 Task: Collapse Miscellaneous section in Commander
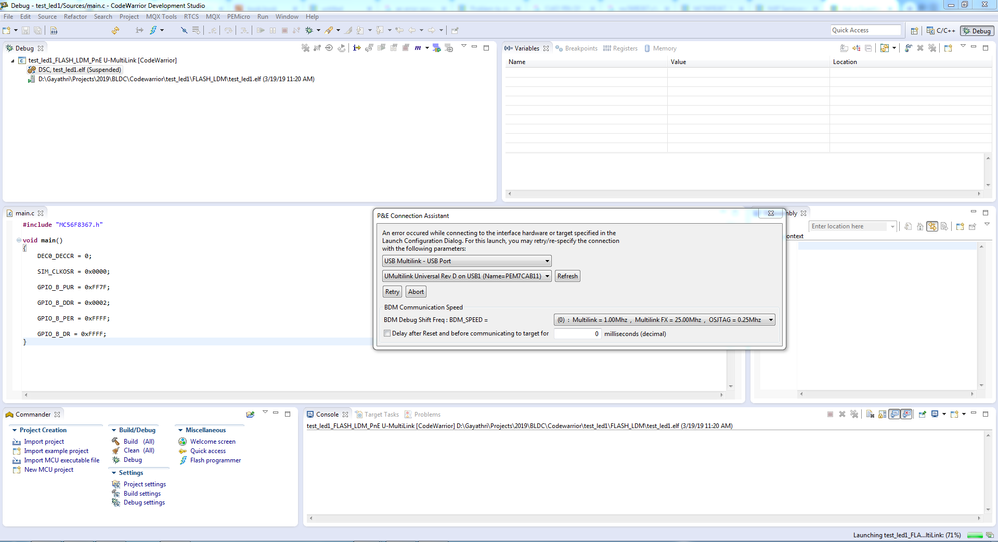click(180, 430)
